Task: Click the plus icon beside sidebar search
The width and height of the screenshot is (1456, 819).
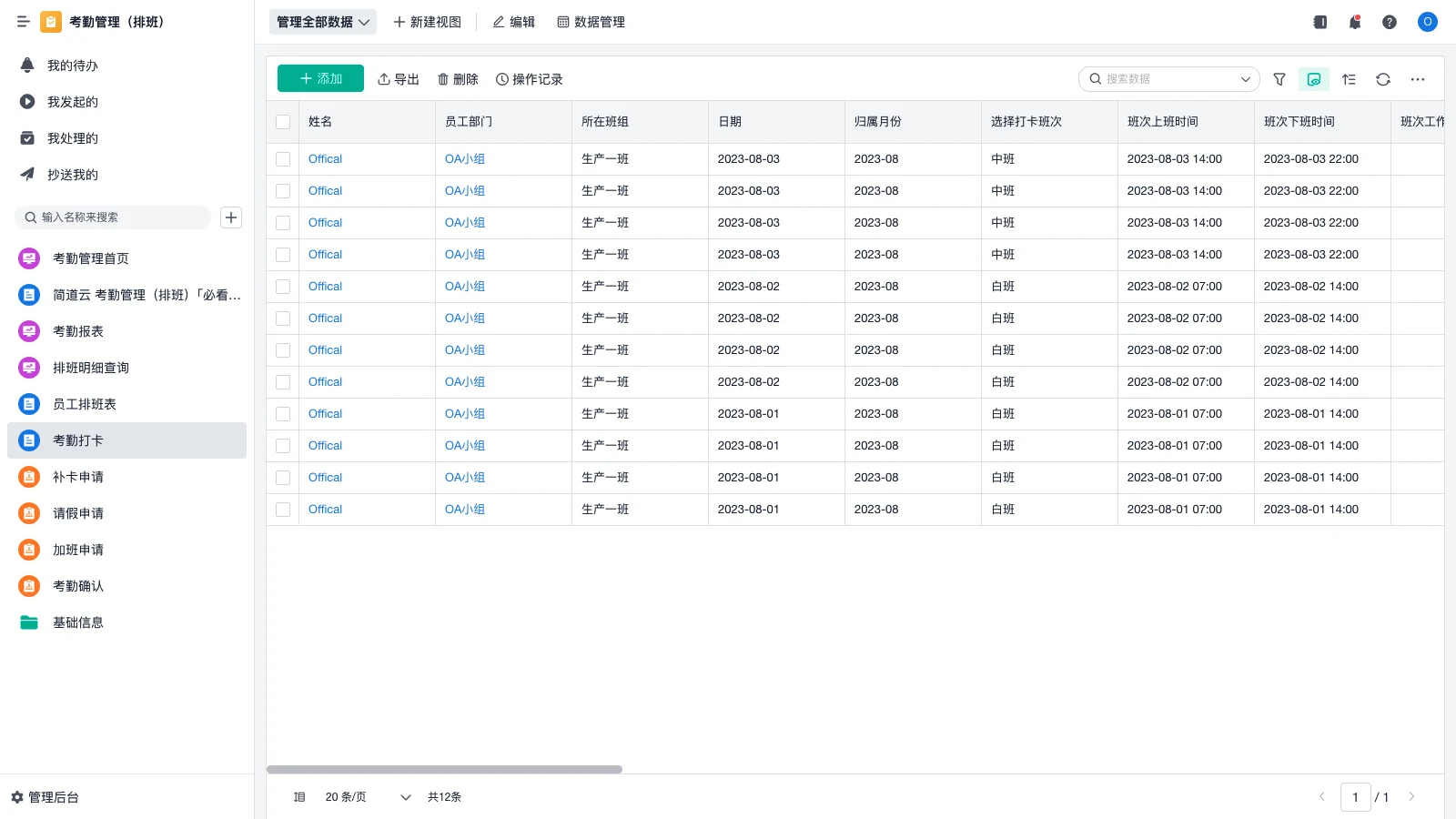Action: (231, 217)
